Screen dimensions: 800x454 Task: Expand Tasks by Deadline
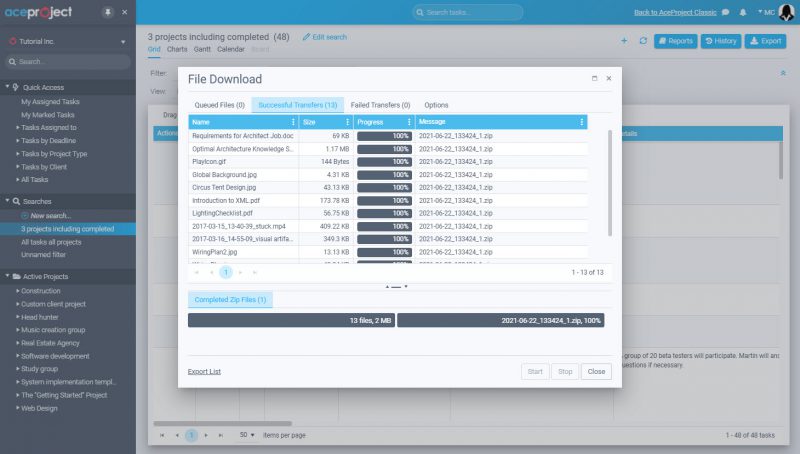[17, 140]
